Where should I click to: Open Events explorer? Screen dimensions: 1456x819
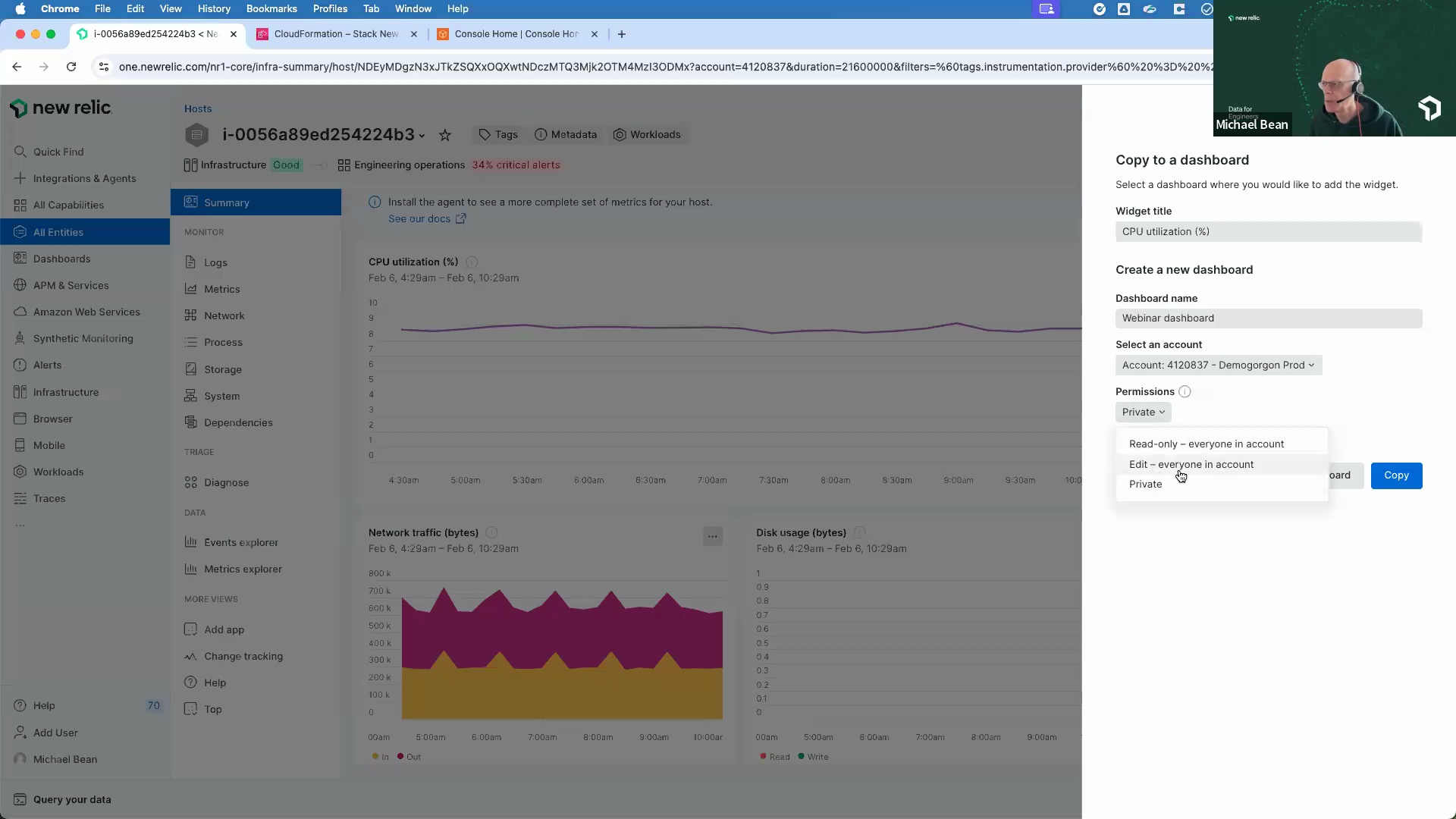(x=231, y=542)
